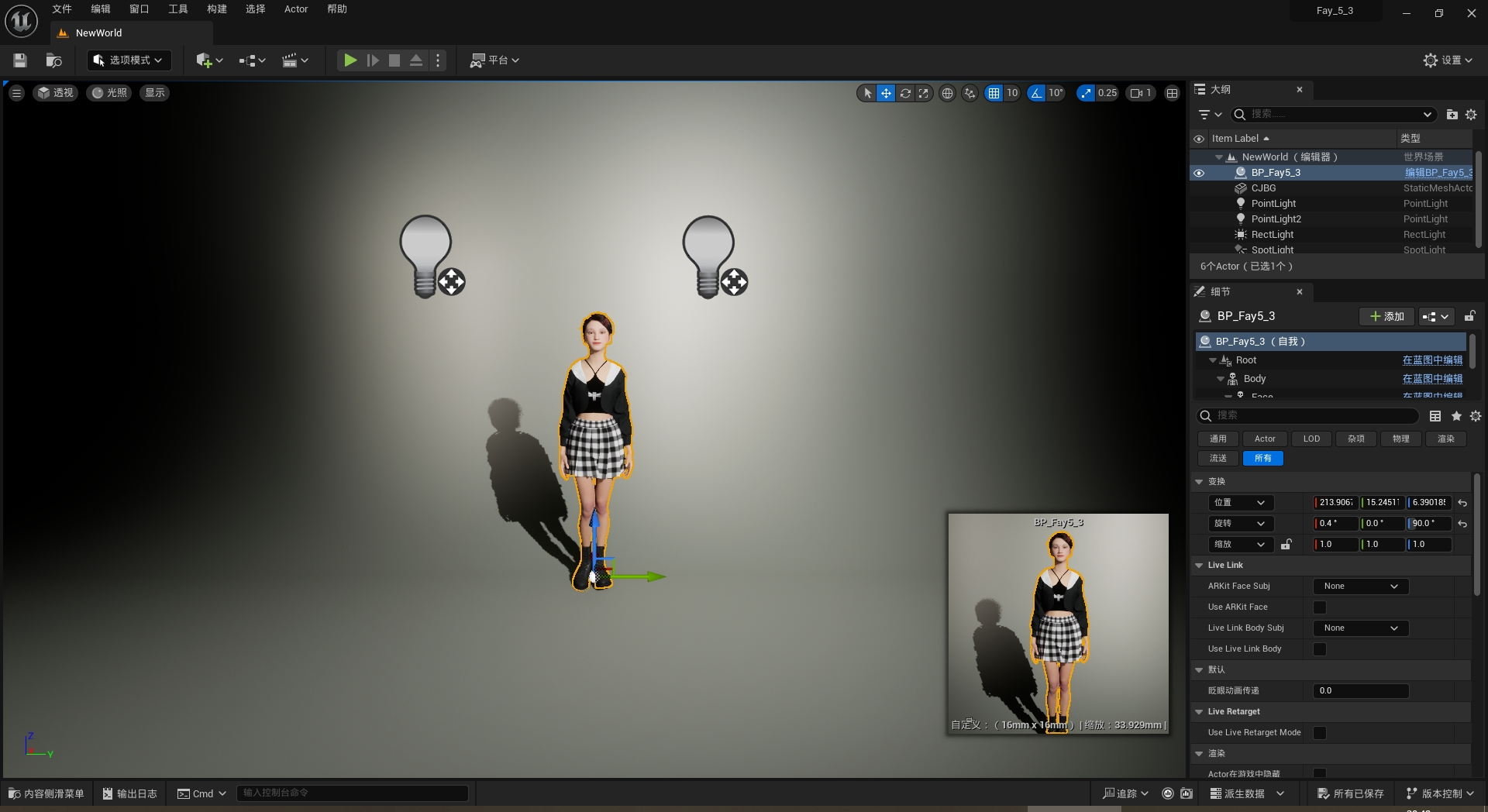
Task: Select the 物理 filter tab
Action: 1400,439
